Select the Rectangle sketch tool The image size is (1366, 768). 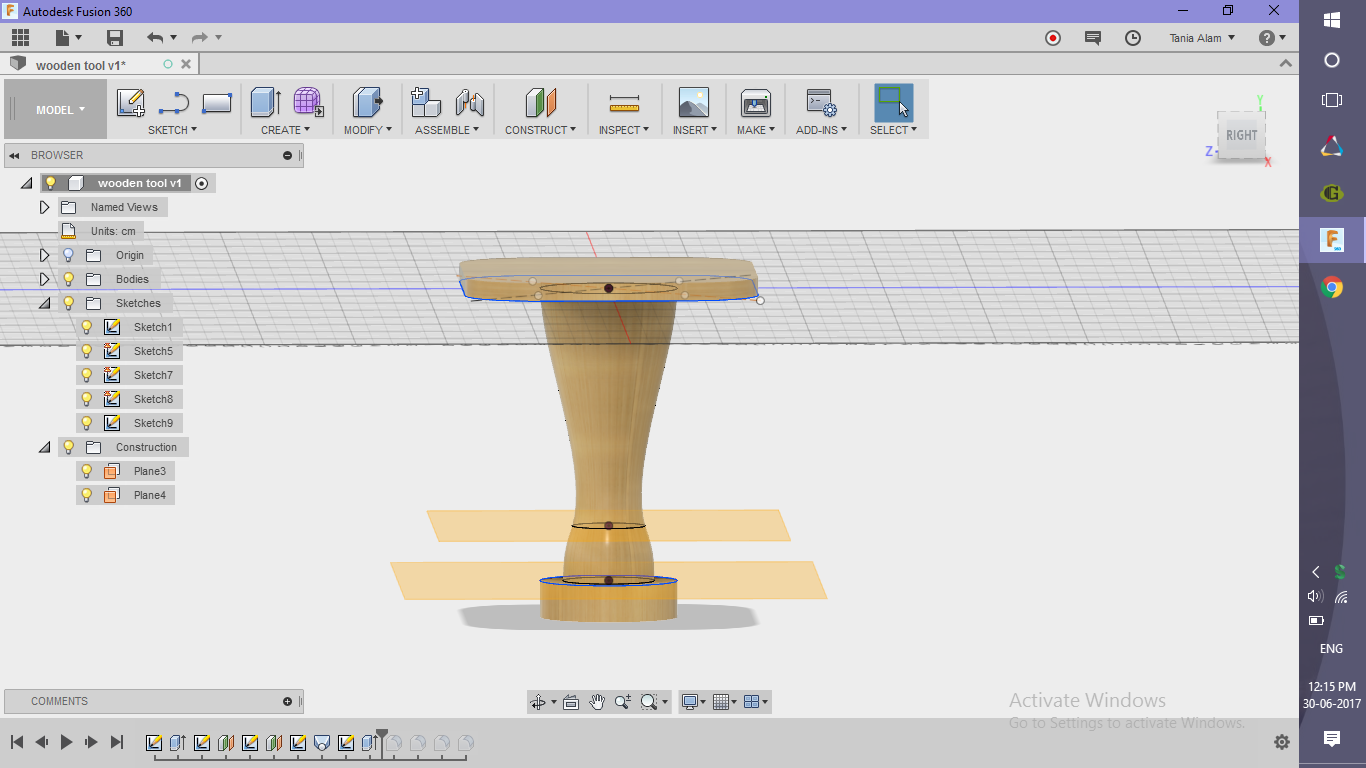tap(217, 103)
